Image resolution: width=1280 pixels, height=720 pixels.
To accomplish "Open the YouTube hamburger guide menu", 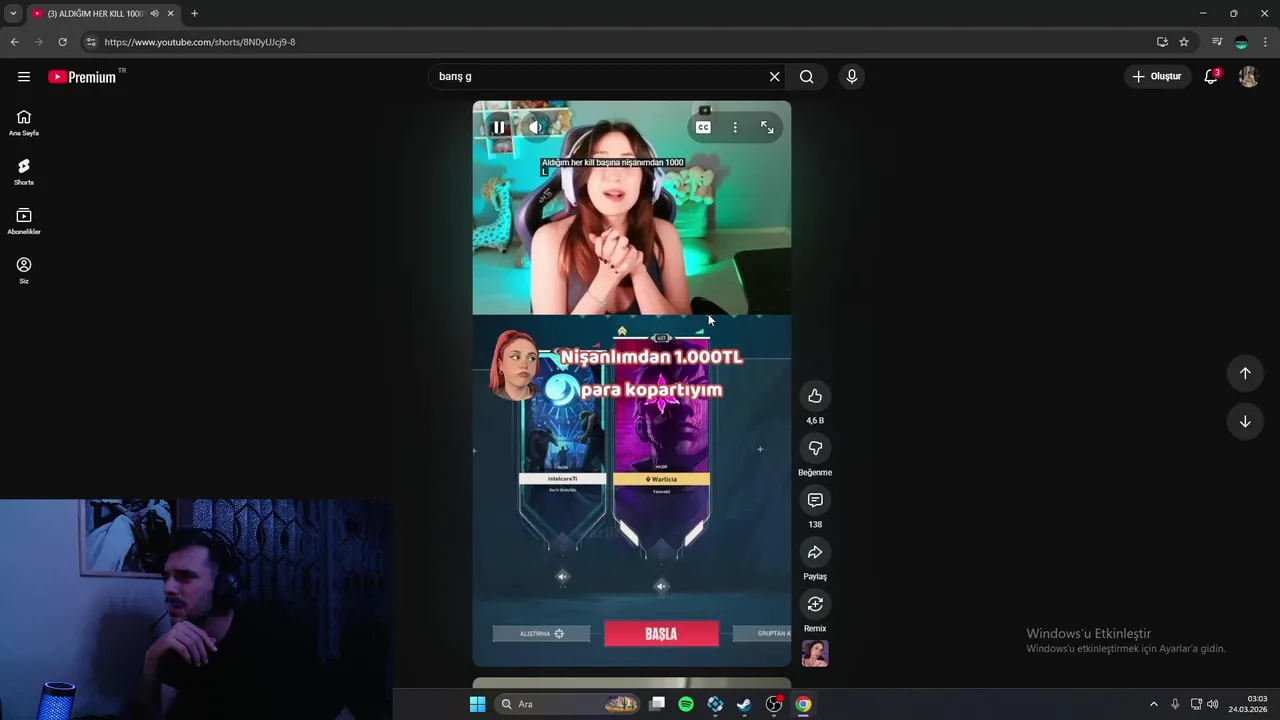I will 24,77.
